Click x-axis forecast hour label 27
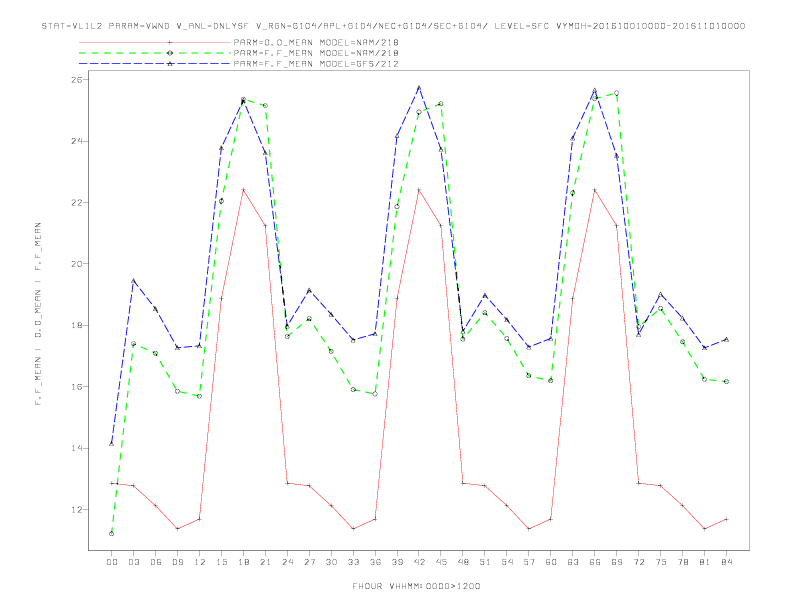This screenshot has height=612, width=792. 309,562
